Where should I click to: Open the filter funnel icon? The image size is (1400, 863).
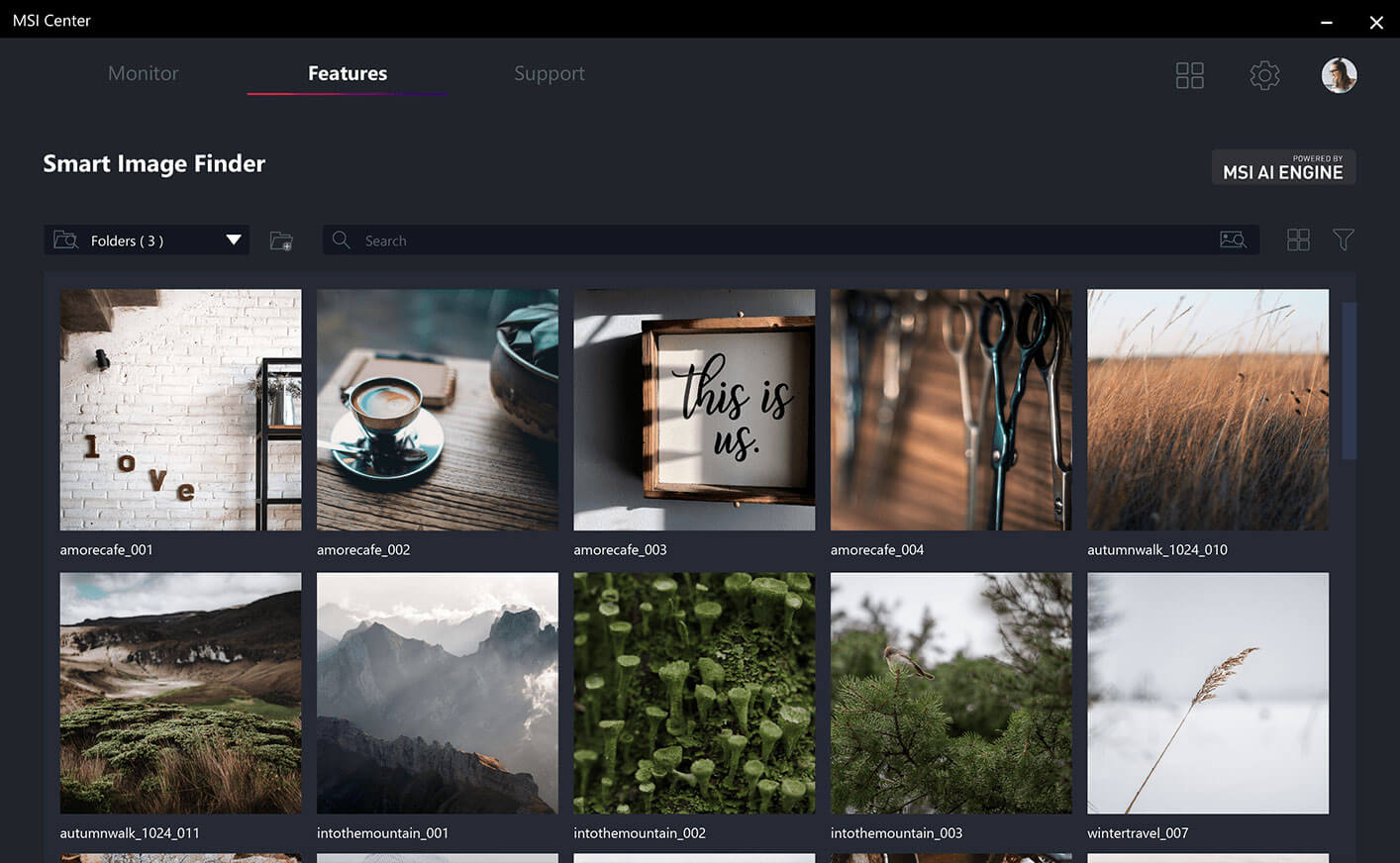click(1343, 240)
